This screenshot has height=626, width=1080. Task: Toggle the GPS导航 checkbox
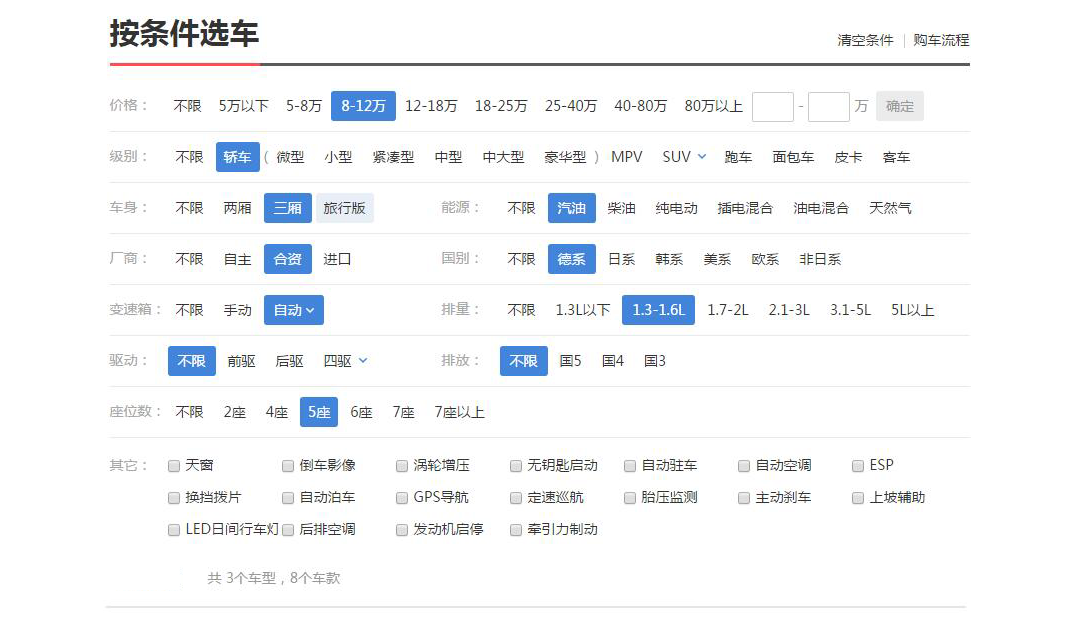pyautogui.click(x=402, y=498)
